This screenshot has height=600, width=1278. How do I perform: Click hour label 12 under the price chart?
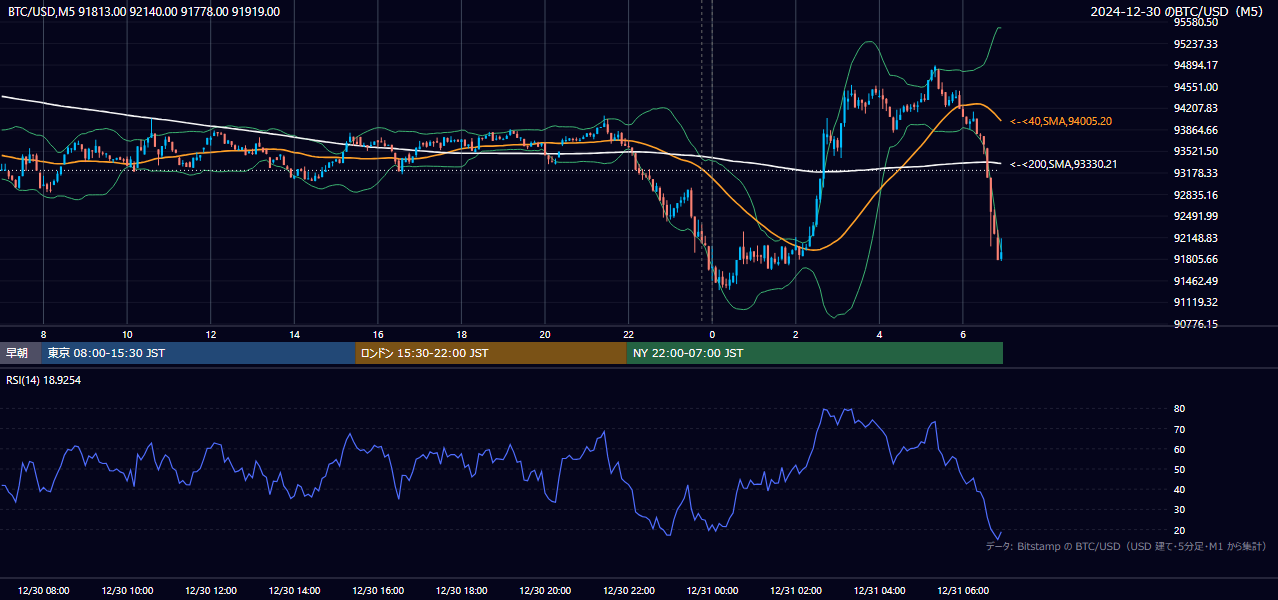point(211,334)
